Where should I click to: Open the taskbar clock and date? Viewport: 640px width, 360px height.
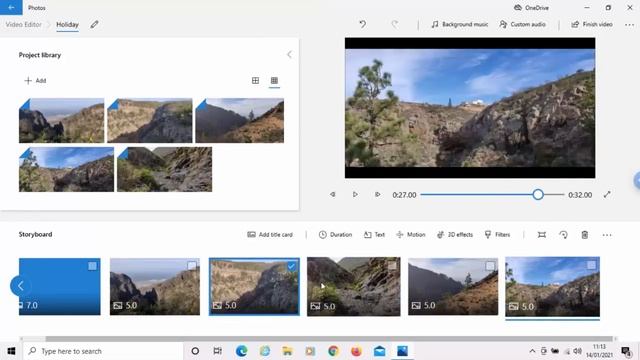point(600,351)
